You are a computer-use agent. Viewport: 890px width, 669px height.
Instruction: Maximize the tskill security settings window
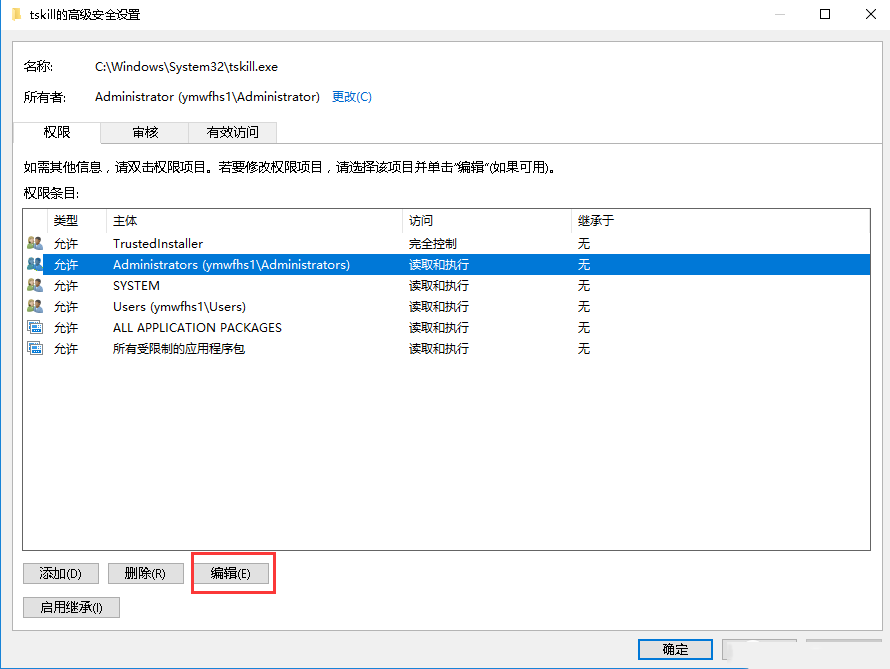[x=825, y=14]
